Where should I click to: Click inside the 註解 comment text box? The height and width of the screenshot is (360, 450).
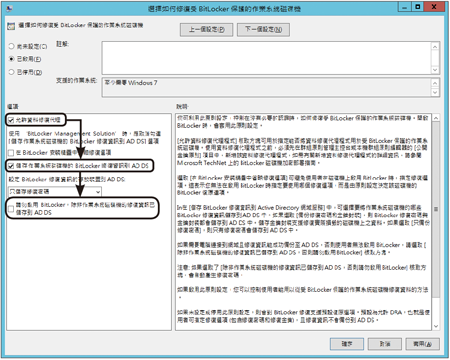click(x=266, y=58)
